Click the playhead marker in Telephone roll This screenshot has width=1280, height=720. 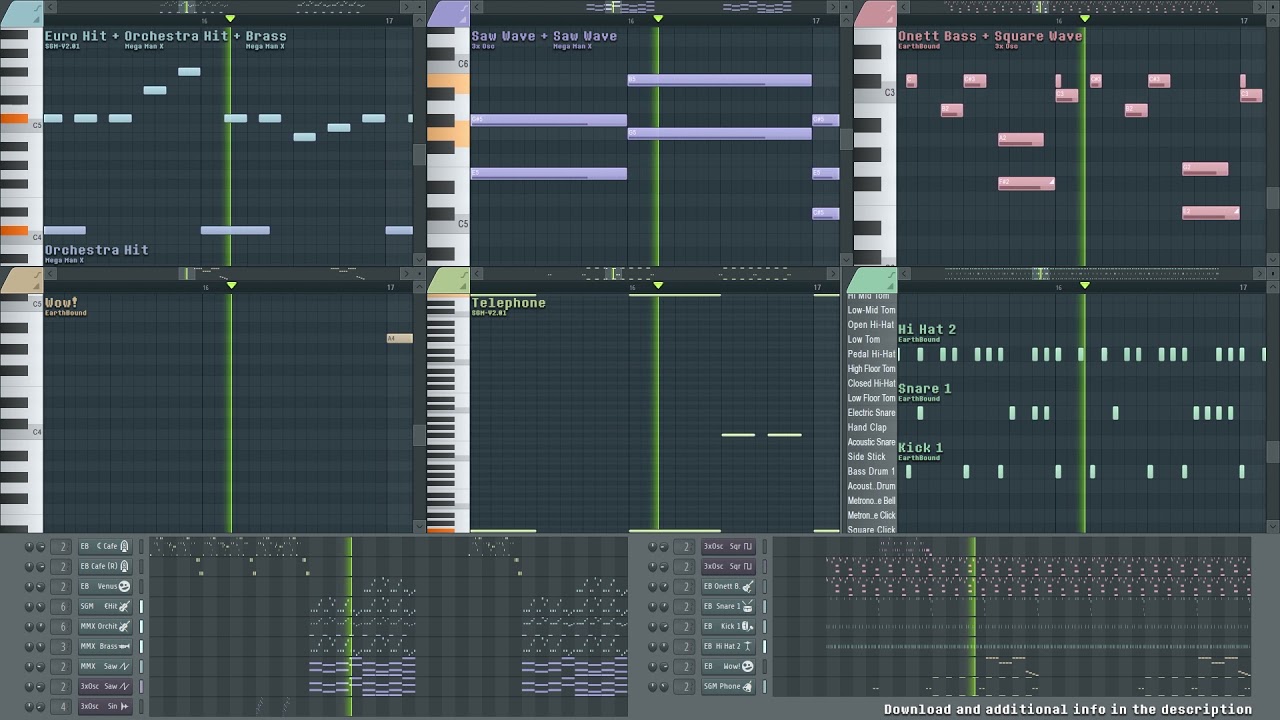tap(658, 286)
